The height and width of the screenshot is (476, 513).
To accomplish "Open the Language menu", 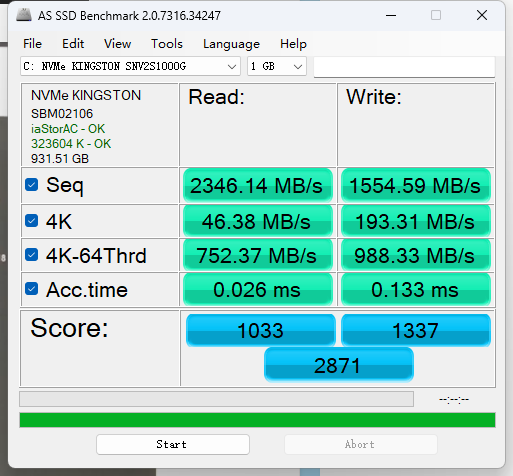I will click(231, 44).
